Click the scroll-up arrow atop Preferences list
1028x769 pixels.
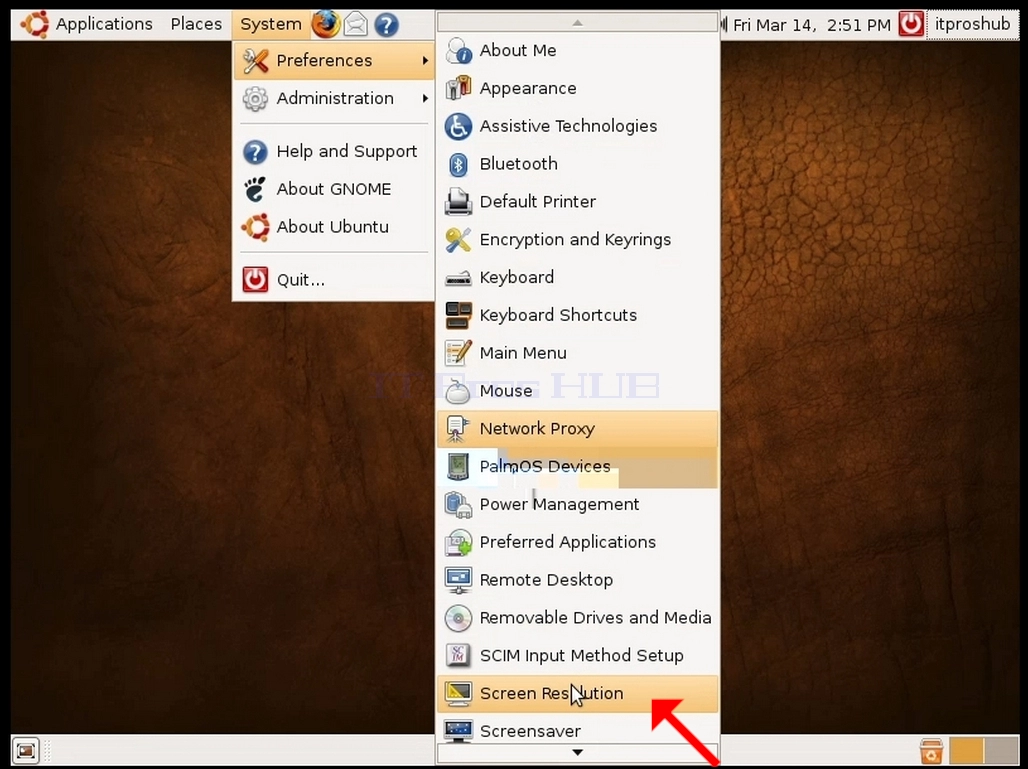click(577, 22)
